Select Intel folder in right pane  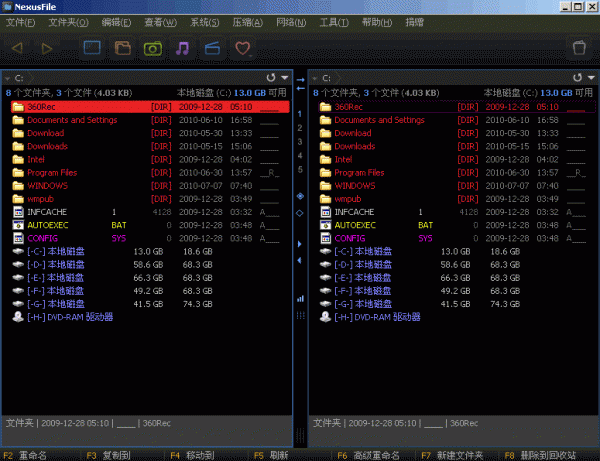[x=457, y=160]
